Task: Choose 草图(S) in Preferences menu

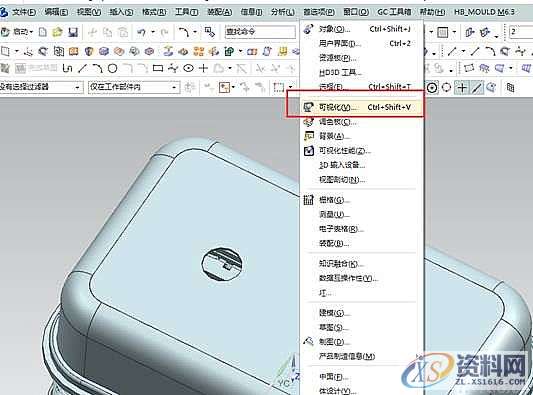Action: pyautogui.click(x=361, y=327)
